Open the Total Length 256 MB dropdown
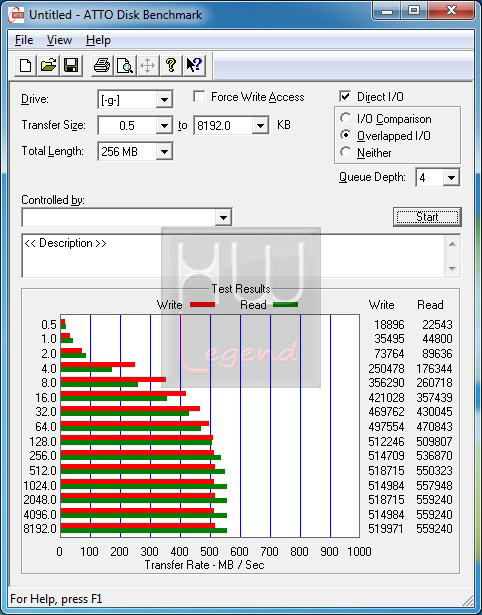 (x=164, y=151)
